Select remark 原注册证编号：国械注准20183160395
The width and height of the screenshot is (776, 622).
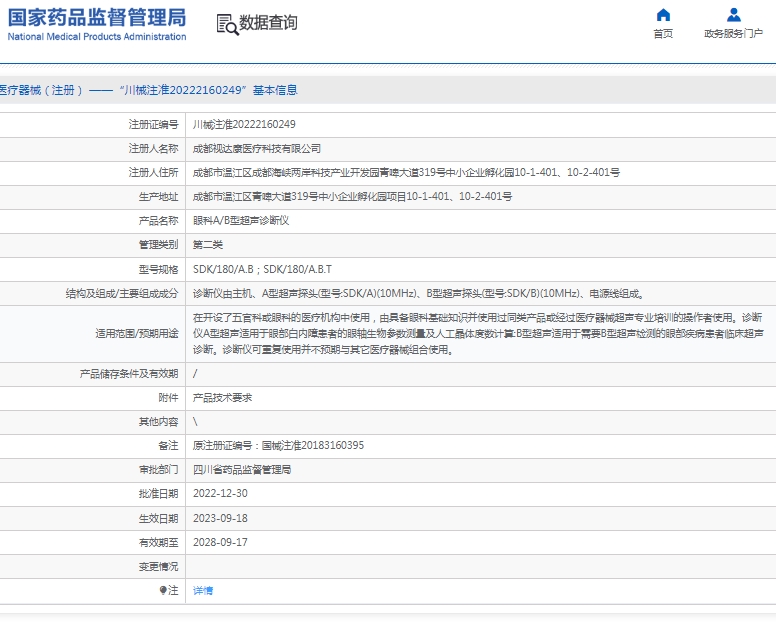pos(278,445)
